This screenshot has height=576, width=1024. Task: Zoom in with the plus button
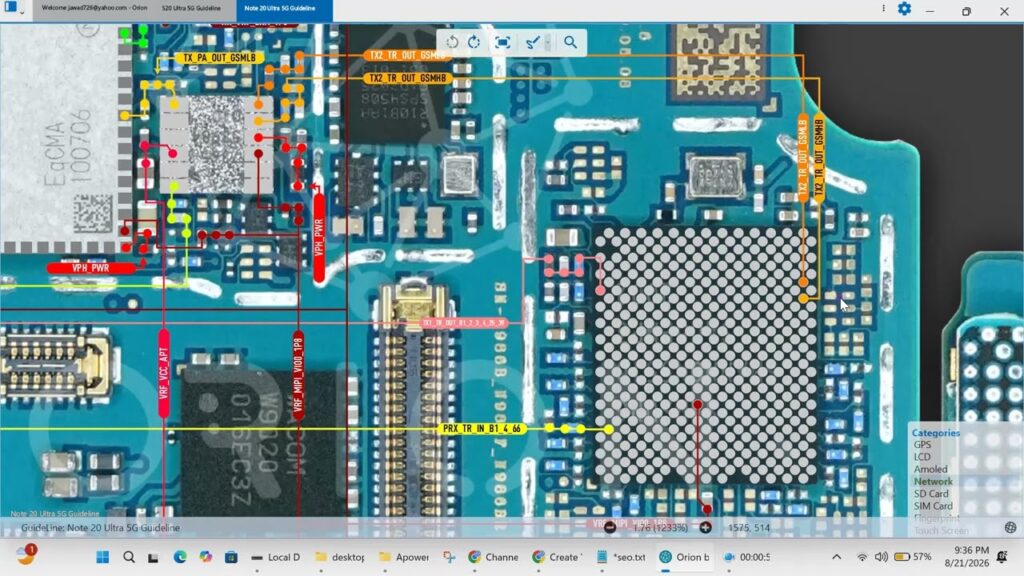(x=705, y=527)
